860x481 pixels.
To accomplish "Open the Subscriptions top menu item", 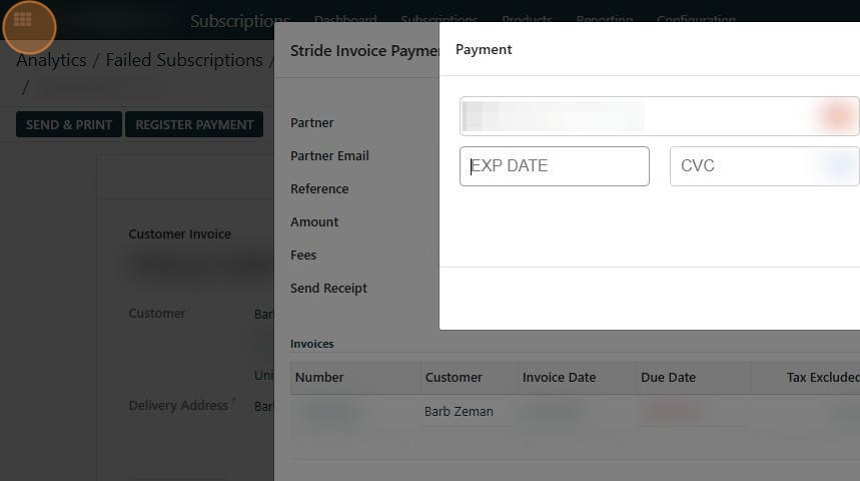I will pyautogui.click(x=439, y=20).
